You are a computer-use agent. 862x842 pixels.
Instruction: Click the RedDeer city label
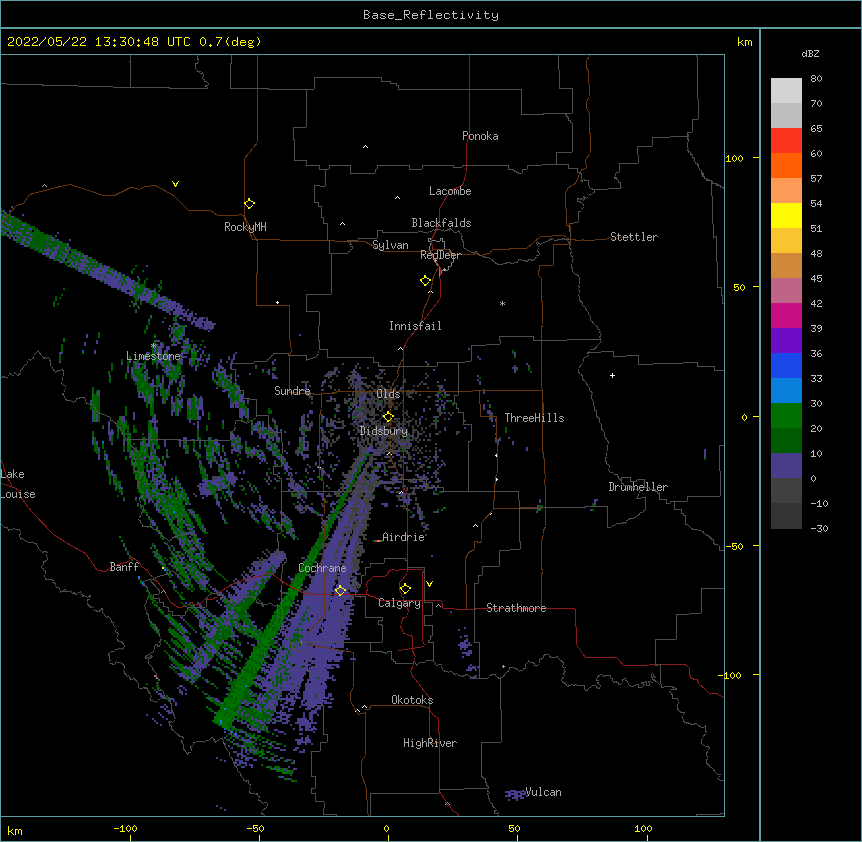(440, 255)
